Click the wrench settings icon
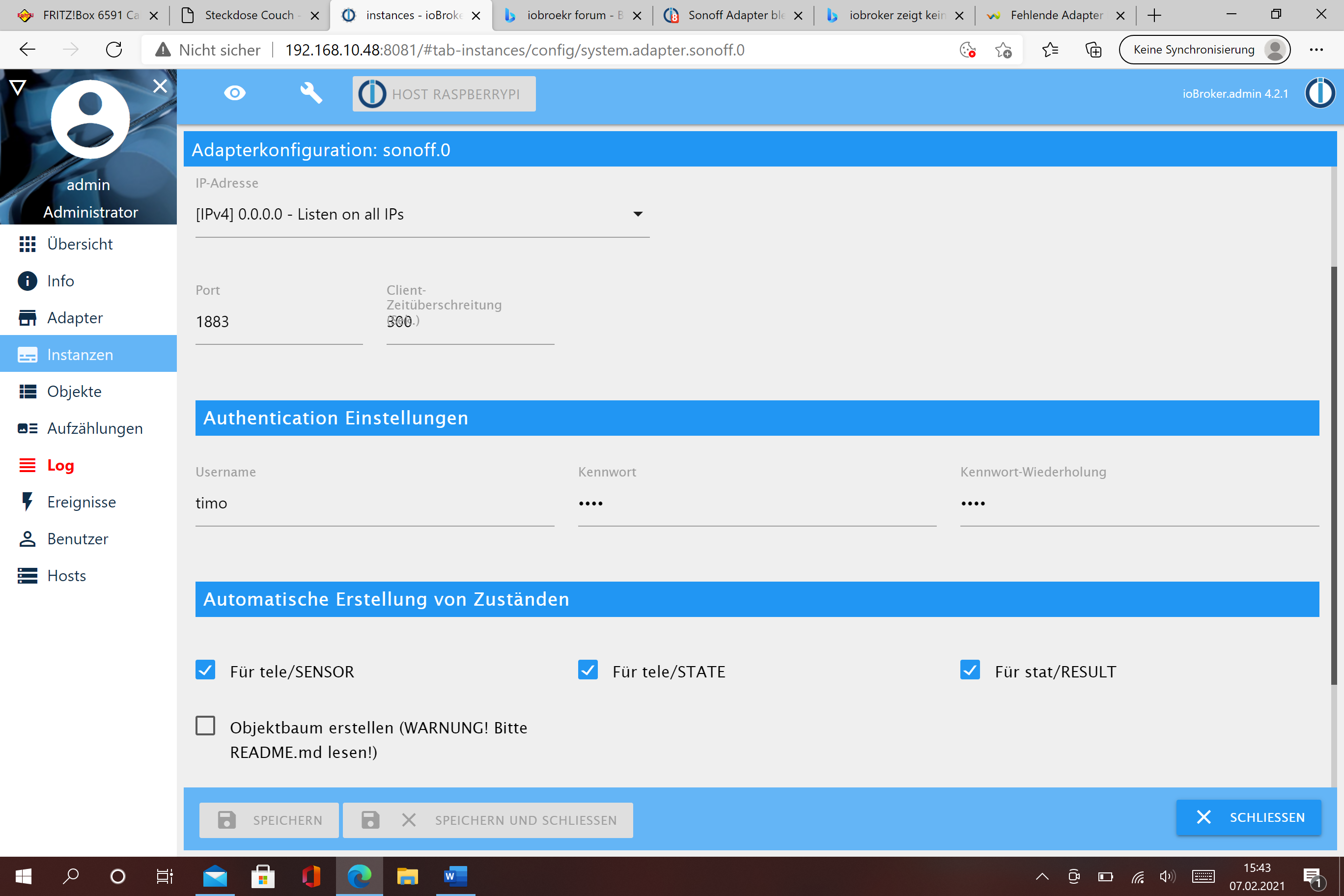 pyautogui.click(x=311, y=93)
